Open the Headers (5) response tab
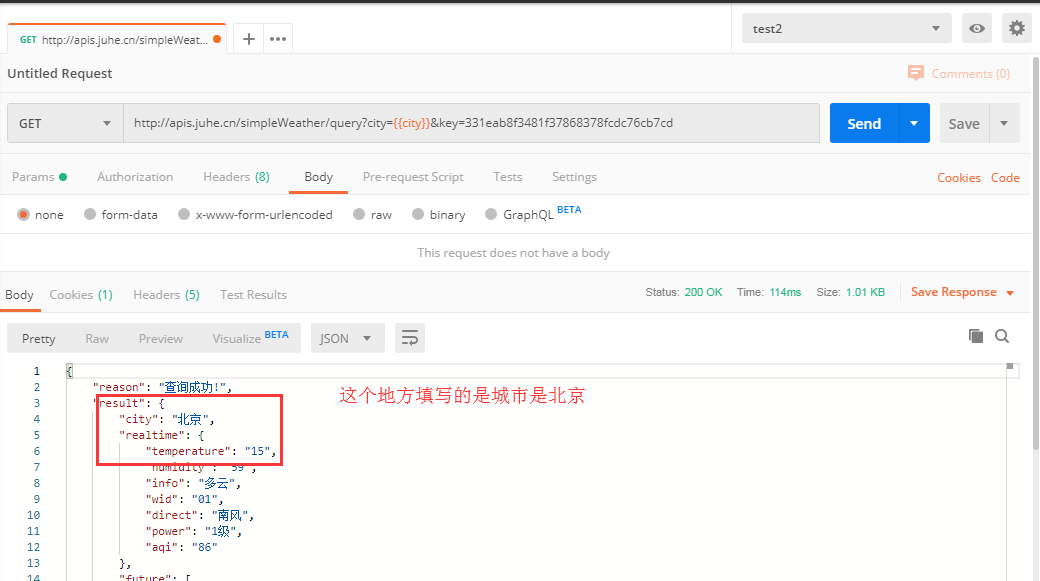 166,295
